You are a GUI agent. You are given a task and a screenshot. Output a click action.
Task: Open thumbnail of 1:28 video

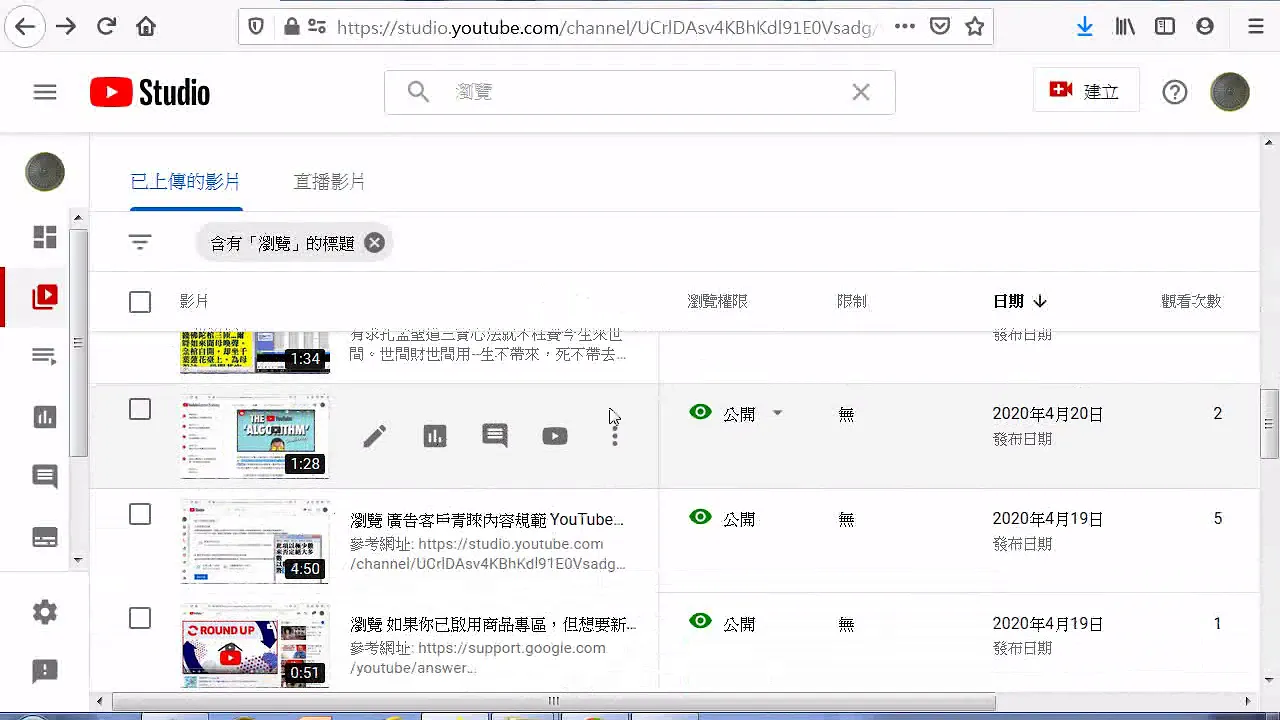click(255, 436)
